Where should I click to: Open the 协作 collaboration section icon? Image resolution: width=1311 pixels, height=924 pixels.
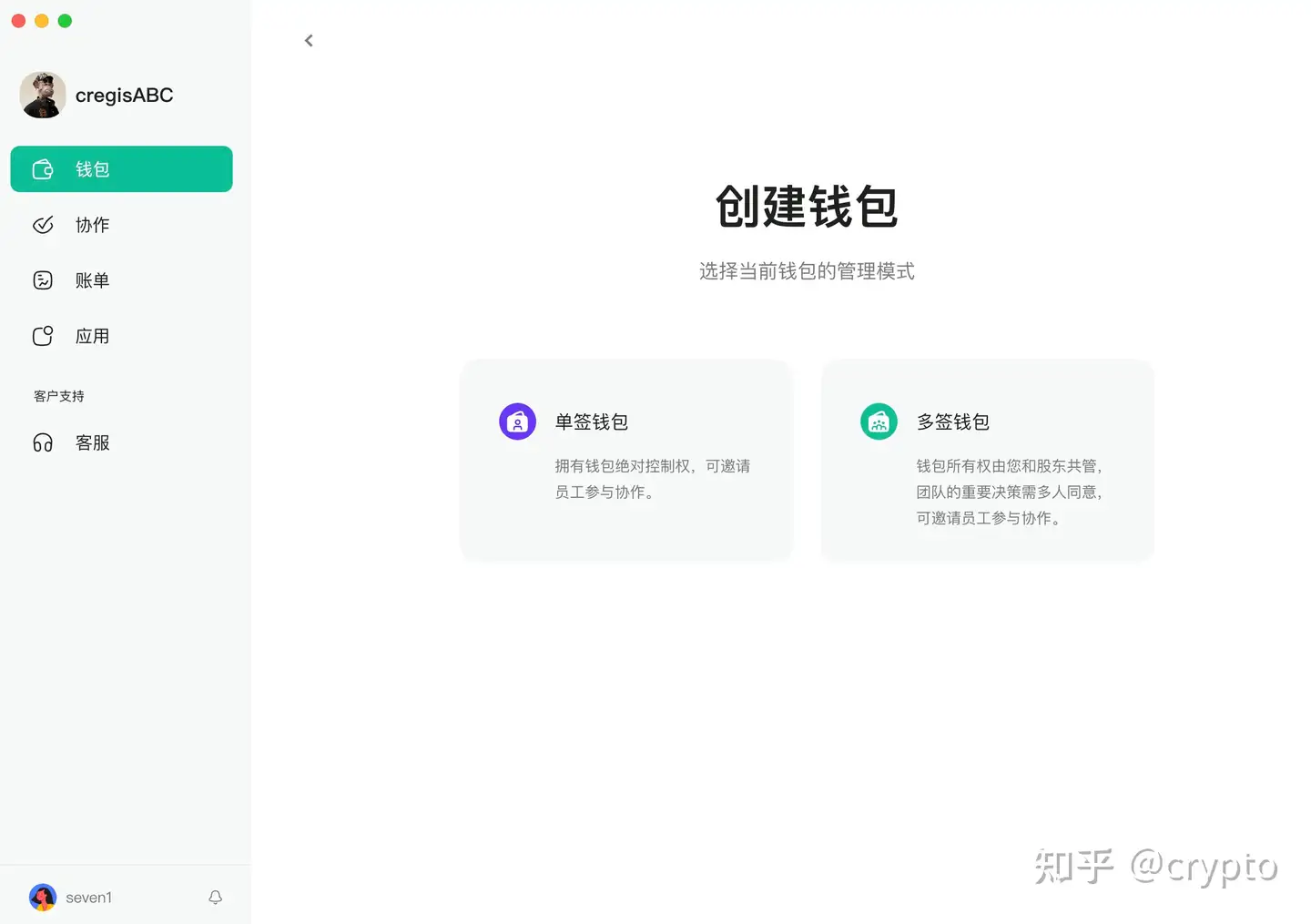(43, 225)
